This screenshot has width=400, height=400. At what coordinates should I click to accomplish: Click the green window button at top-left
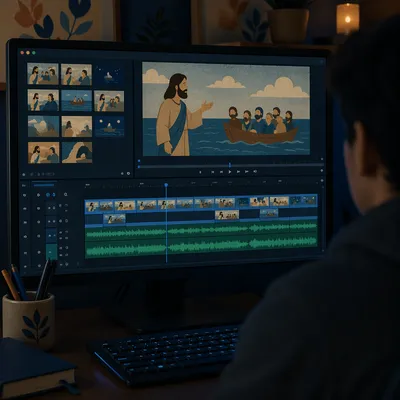tap(34, 53)
